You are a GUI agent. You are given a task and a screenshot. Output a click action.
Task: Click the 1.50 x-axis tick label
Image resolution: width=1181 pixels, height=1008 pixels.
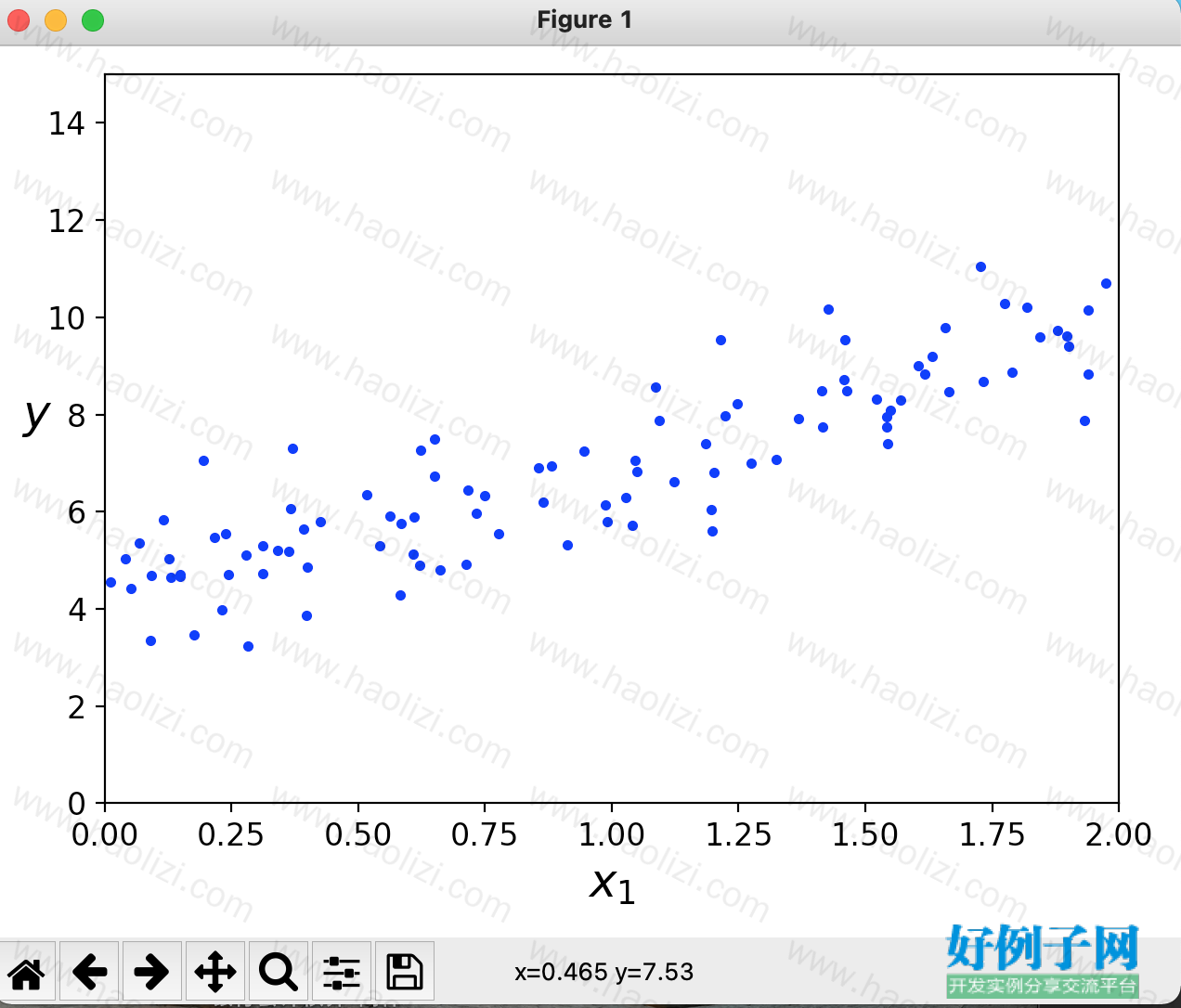(x=865, y=834)
